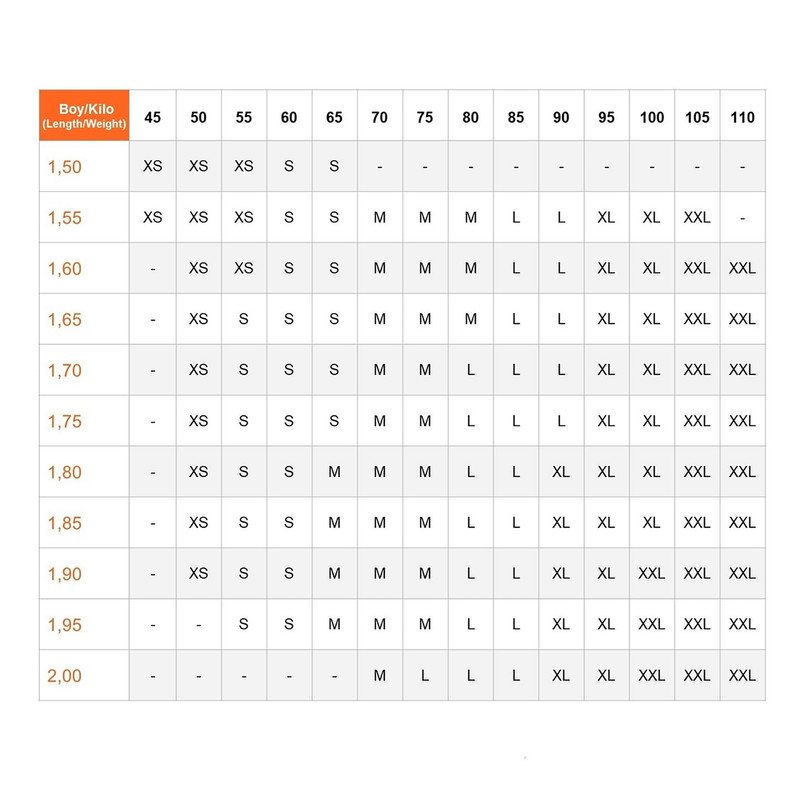Click the M cell for 1,80 at 65 kilos

(334, 472)
